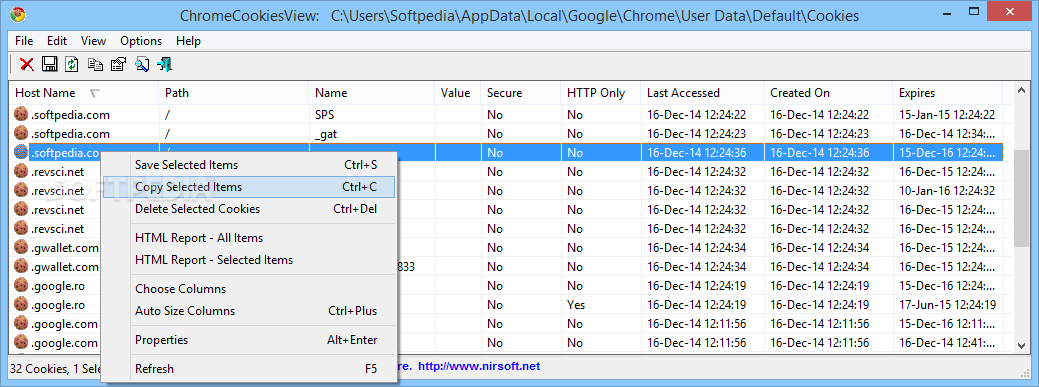1039x387 pixels.
Task: Sort by the Expires column header
Action: 948,93
